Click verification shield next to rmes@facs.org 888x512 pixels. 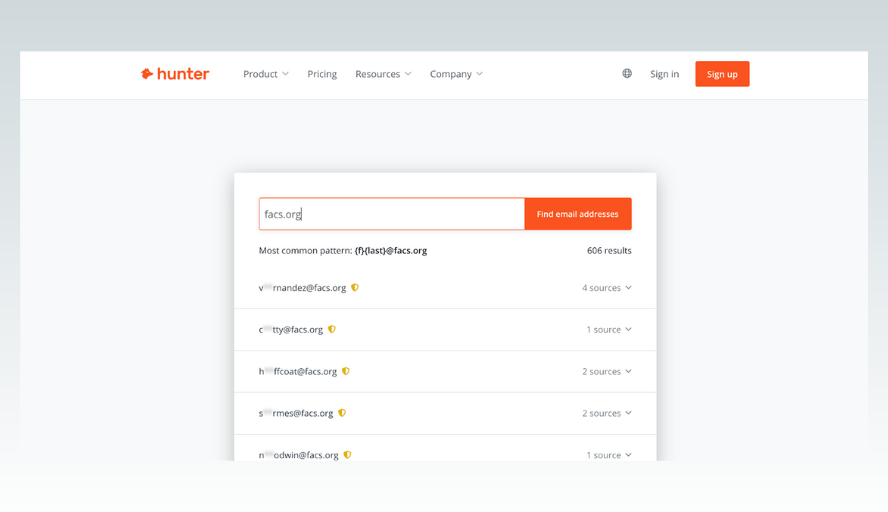(x=342, y=413)
